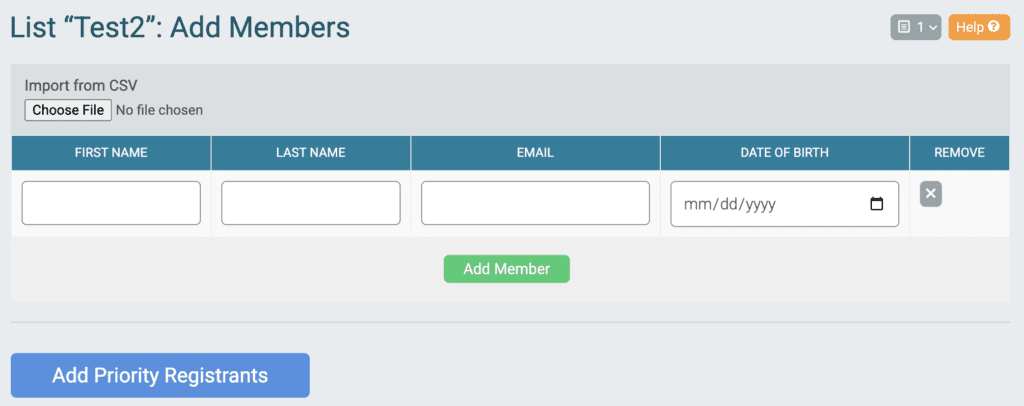The height and width of the screenshot is (406, 1024).
Task: Click the EMAIL column header
Action: click(x=536, y=153)
